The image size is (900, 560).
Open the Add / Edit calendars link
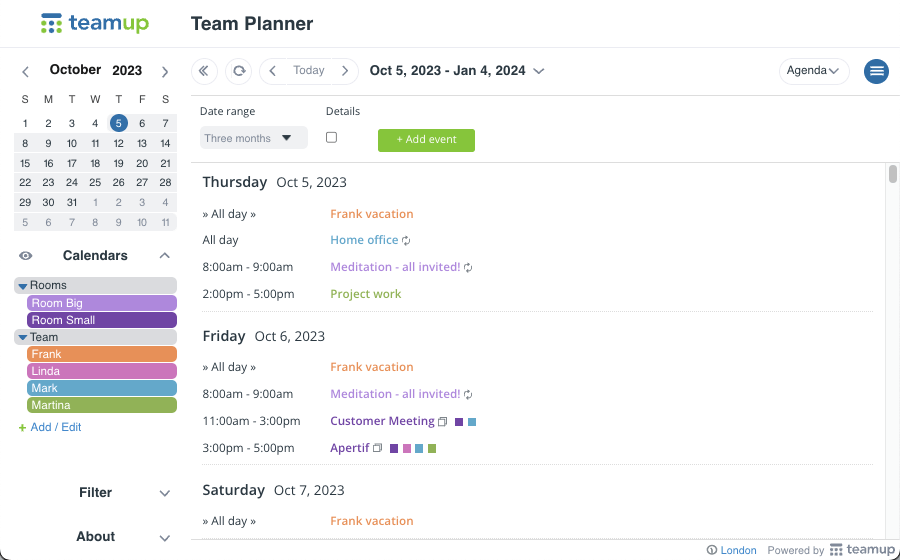[56, 427]
